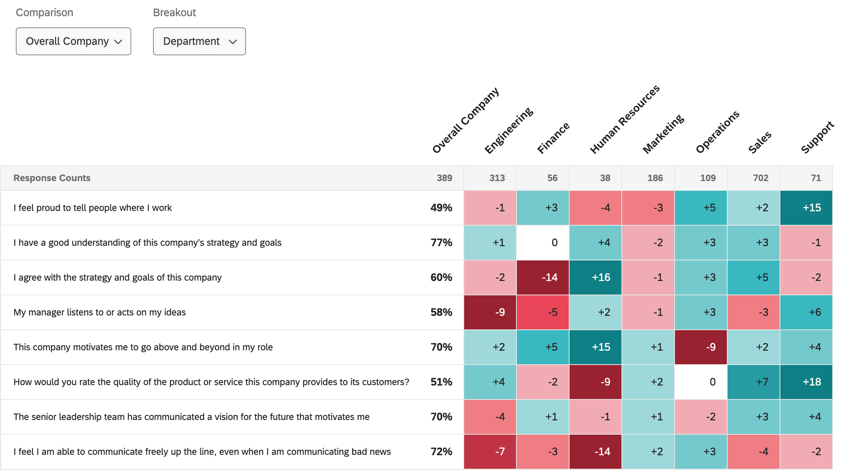Select the +7 Sales cell for product quality

pyautogui.click(x=753, y=382)
